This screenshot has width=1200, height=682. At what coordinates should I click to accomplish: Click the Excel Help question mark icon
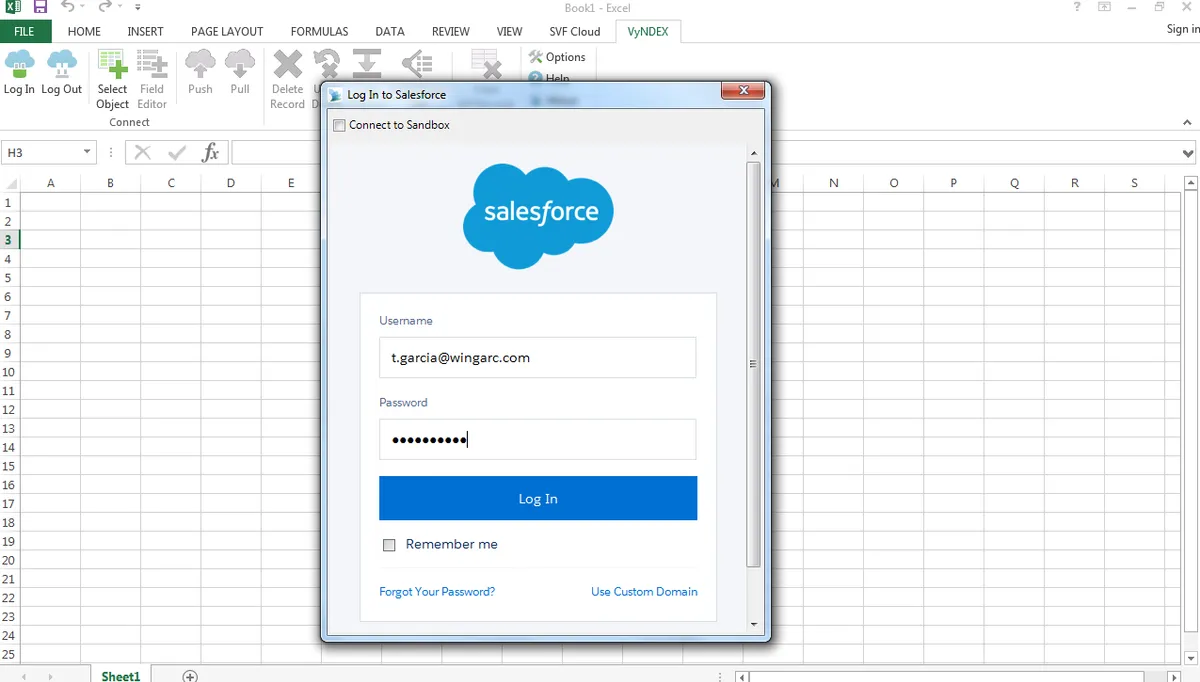click(1077, 7)
